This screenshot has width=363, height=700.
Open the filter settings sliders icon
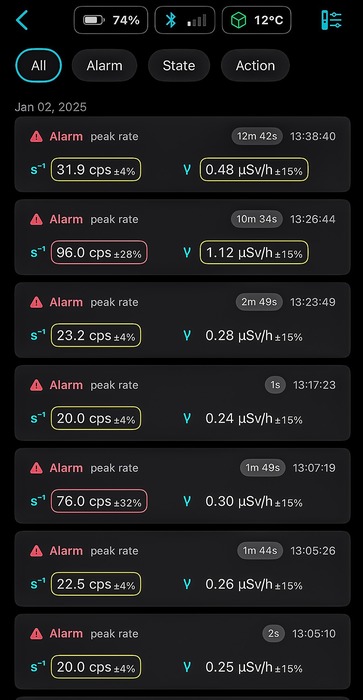coord(332,20)
